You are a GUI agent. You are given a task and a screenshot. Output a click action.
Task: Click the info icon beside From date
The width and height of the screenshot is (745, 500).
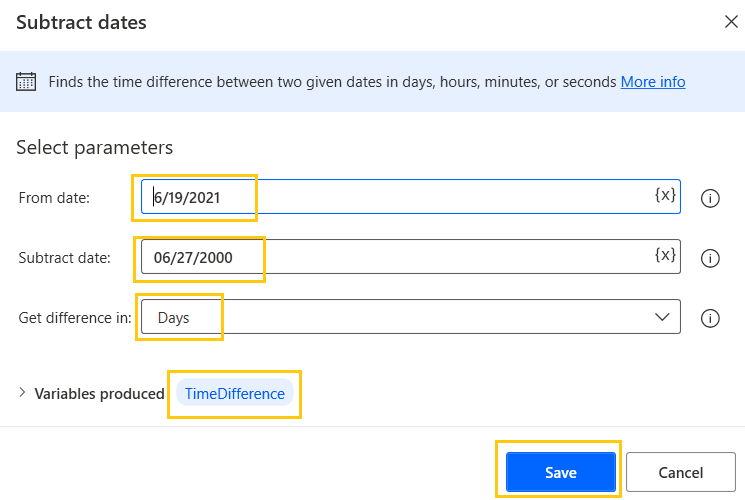pyautogui.click(x=710, y=198)
